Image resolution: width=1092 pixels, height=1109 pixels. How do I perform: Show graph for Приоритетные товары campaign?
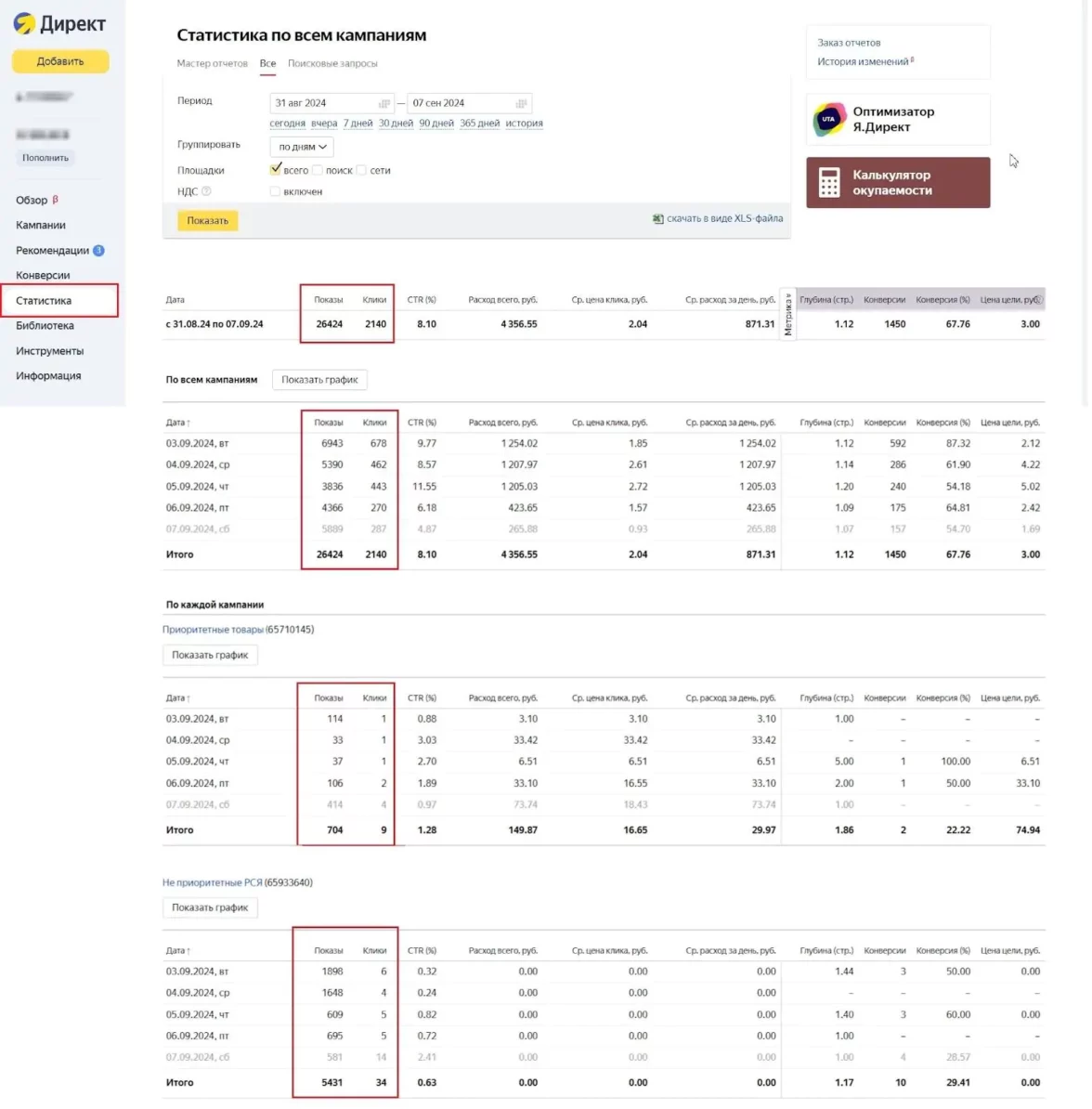(x=210, y=655)
